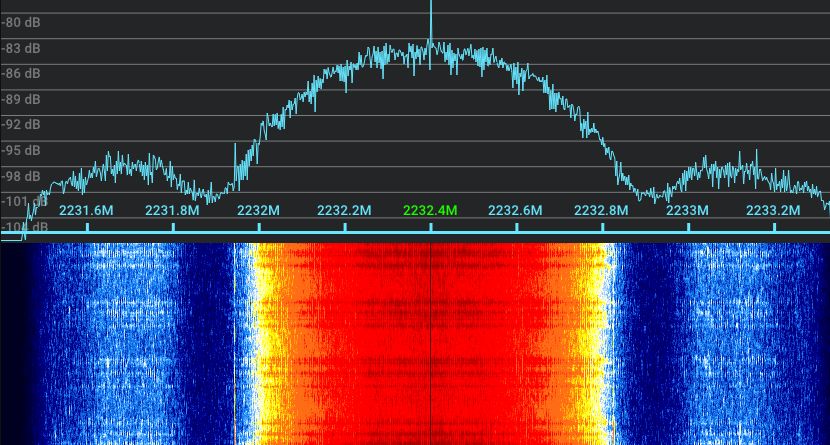830x445 pixels.
Task: Click the -80 dB scale label
Action: point(20,22)
